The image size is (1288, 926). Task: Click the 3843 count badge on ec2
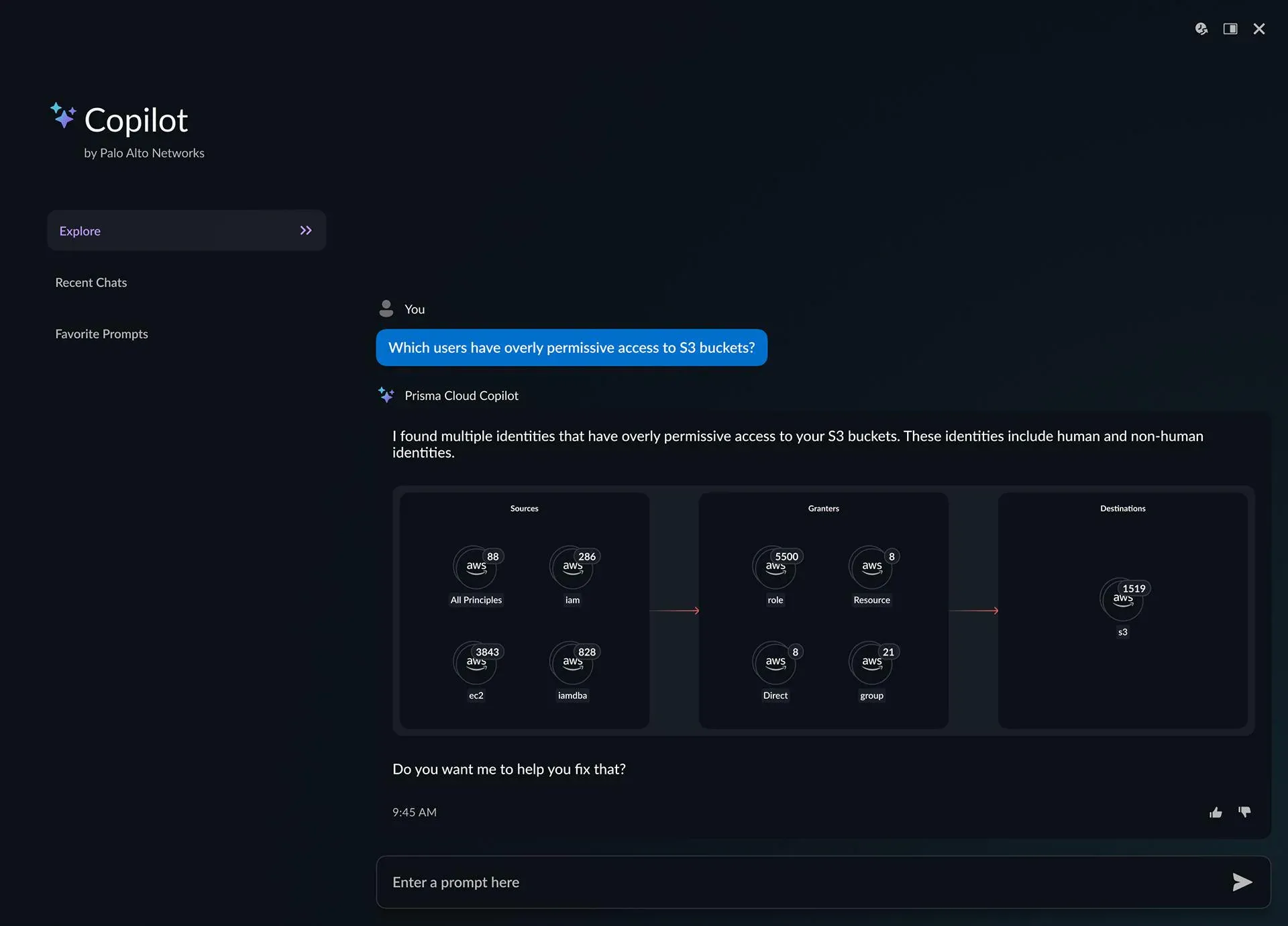coord(488,652)
